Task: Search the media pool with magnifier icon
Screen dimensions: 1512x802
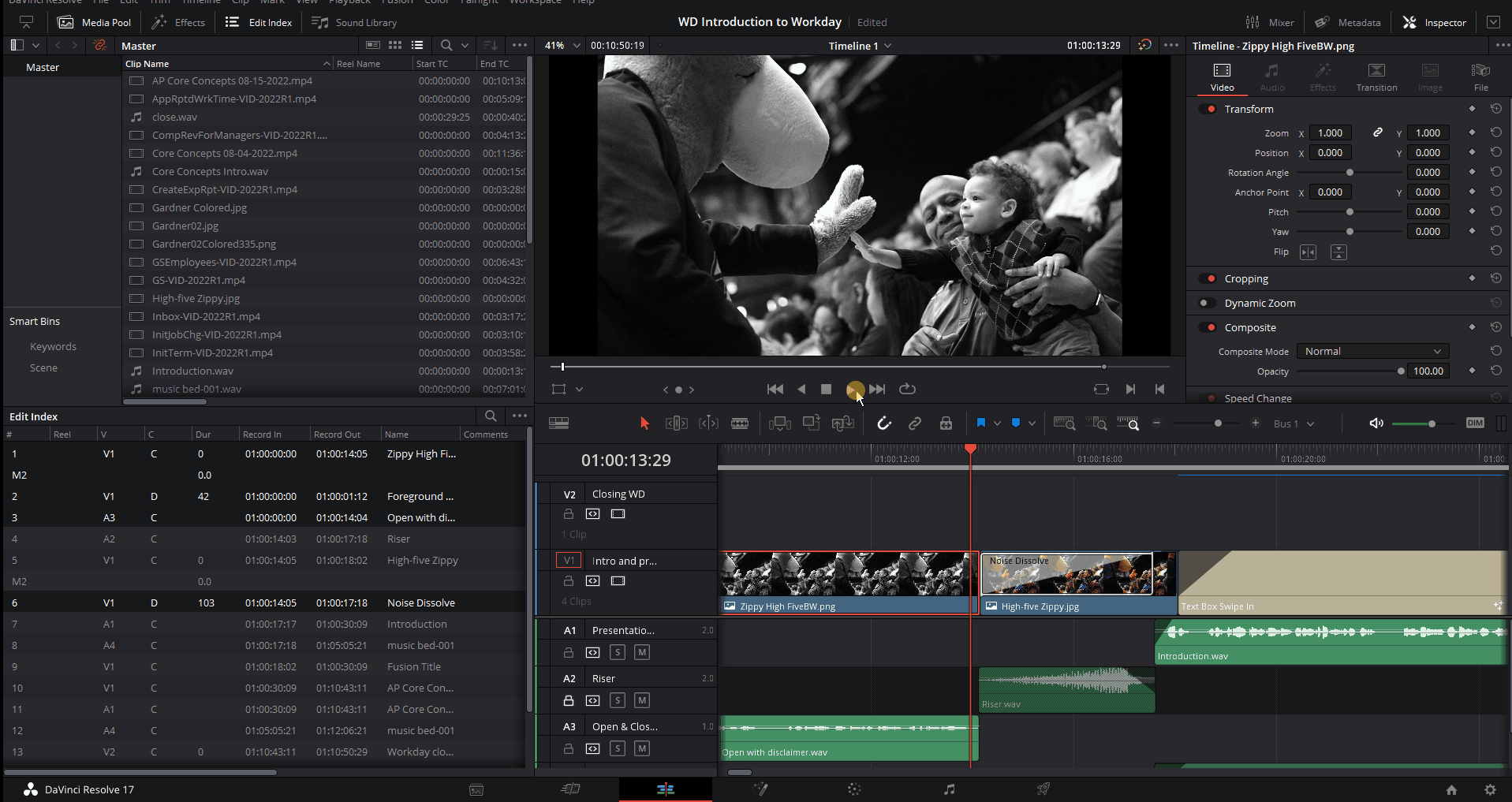Action: click(446, 46)
